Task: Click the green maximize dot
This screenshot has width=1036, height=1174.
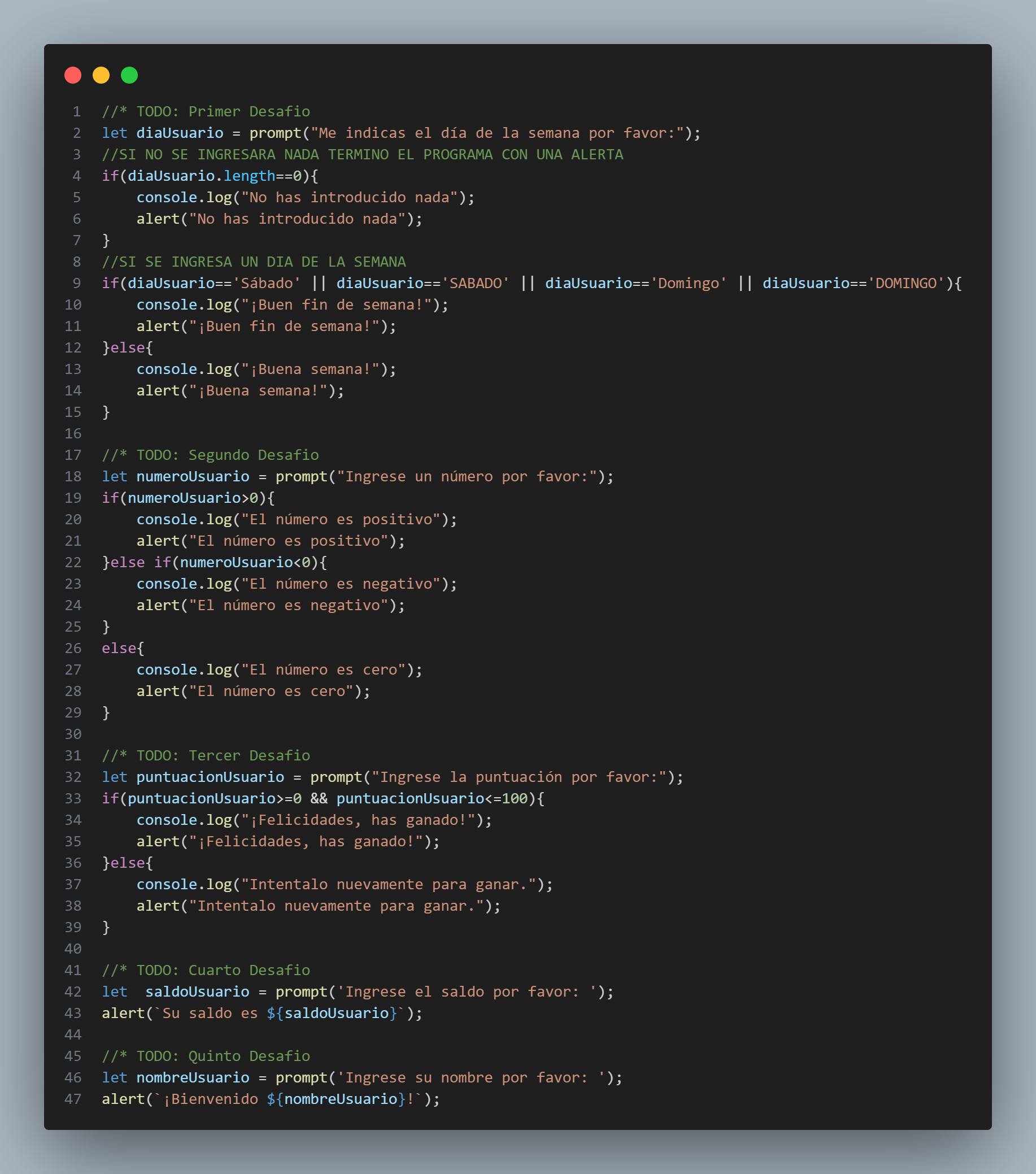Action: click(129, 75)
